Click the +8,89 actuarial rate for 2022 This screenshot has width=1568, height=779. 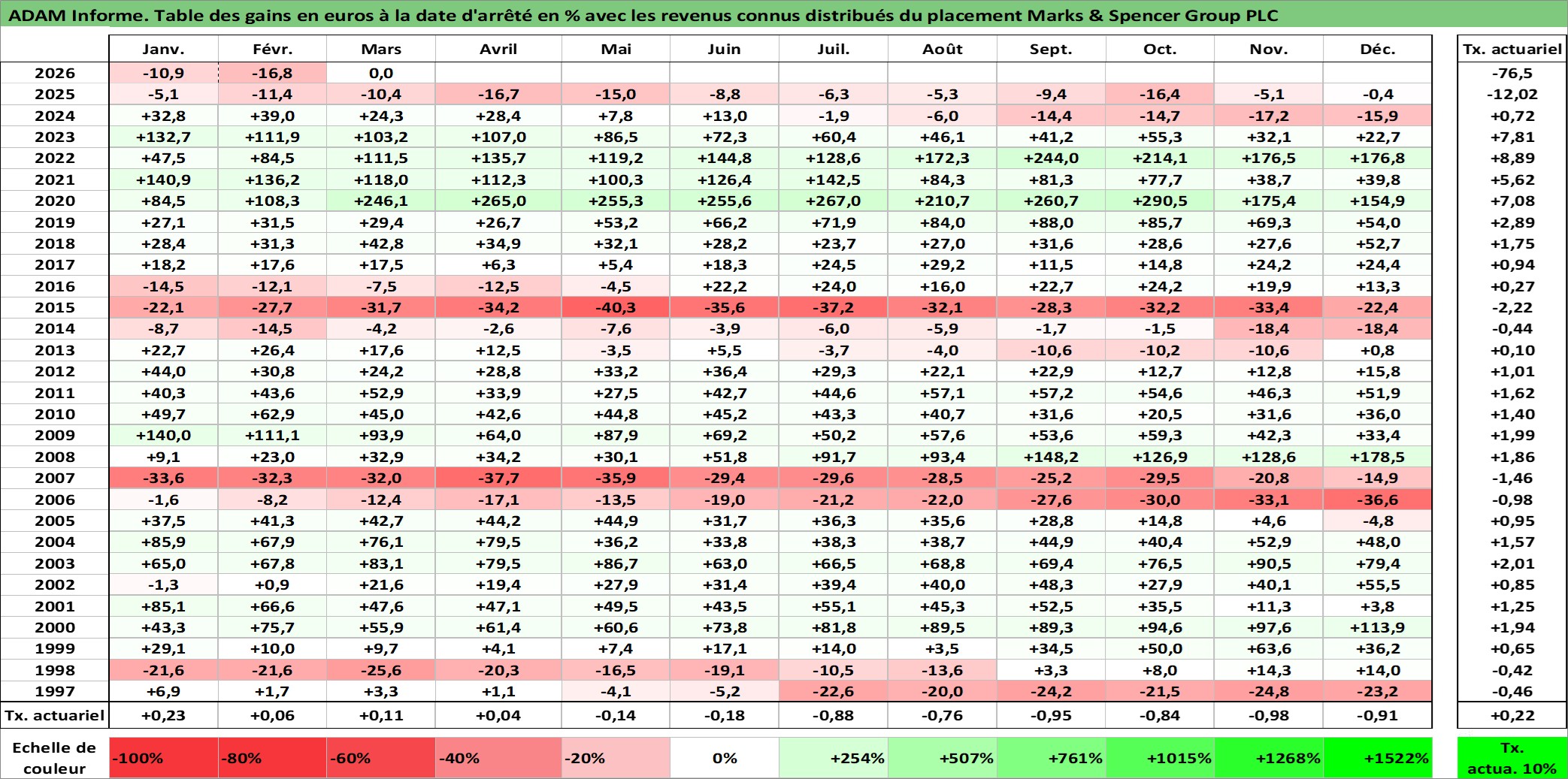[x=1512, y=158]
